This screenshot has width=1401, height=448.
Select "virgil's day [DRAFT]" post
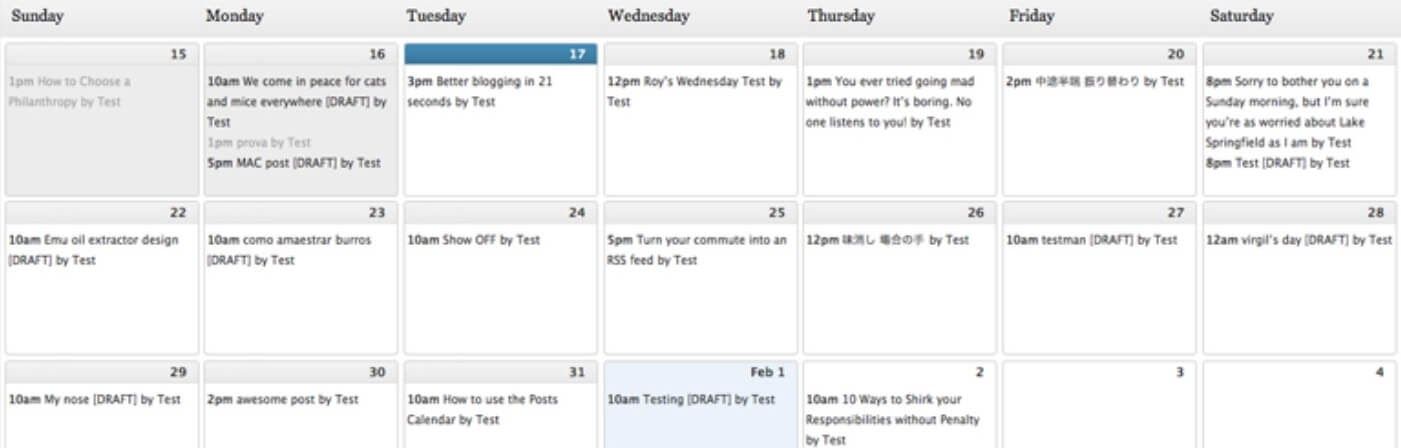pyautogui.click(x=1300, y=240)
